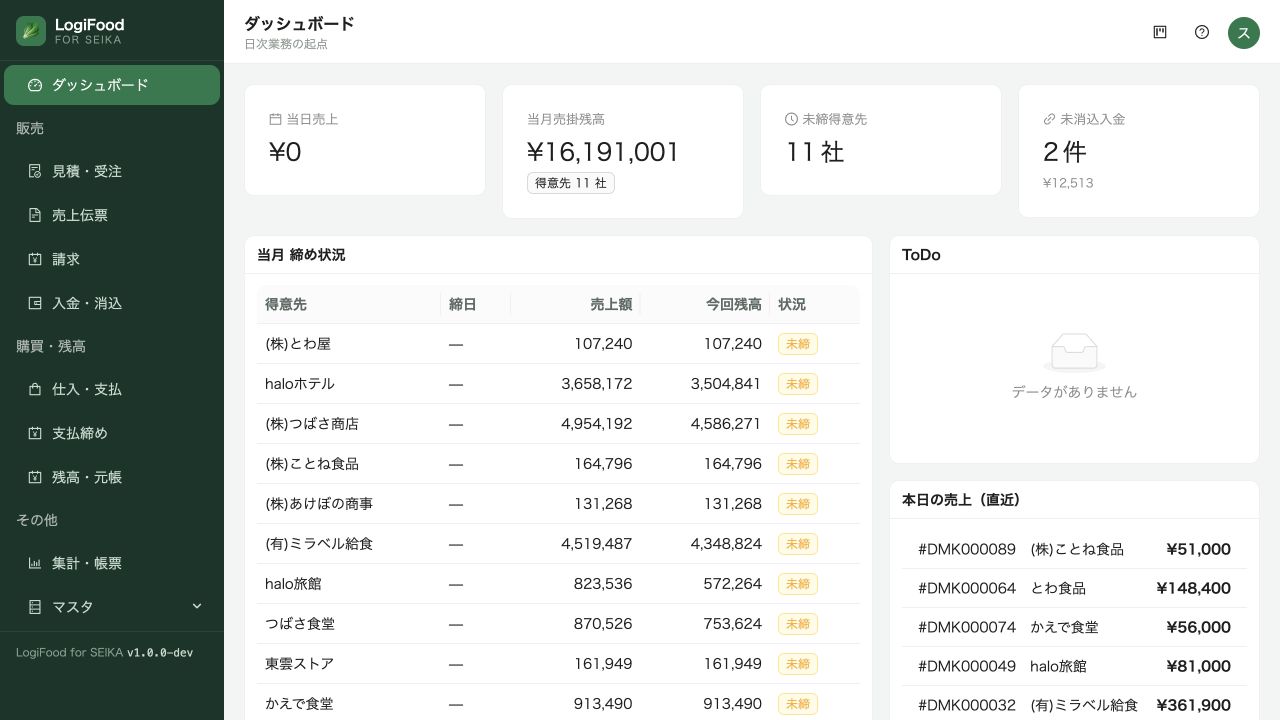Open the user avatar labeled ス

(x=1244, y=32)
